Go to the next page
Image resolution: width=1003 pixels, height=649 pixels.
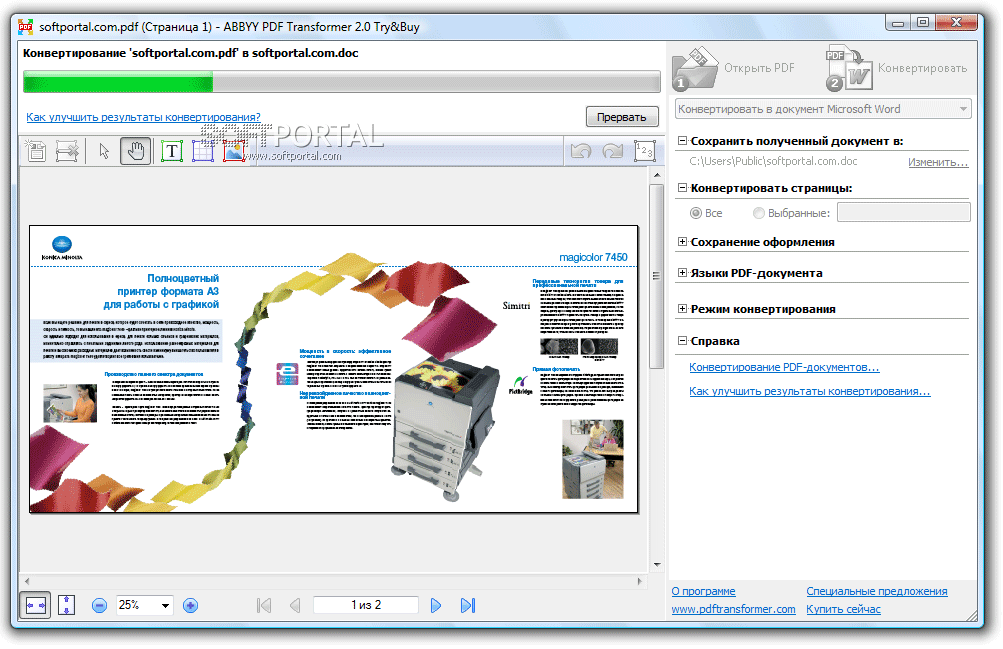[x=436, y=606]
